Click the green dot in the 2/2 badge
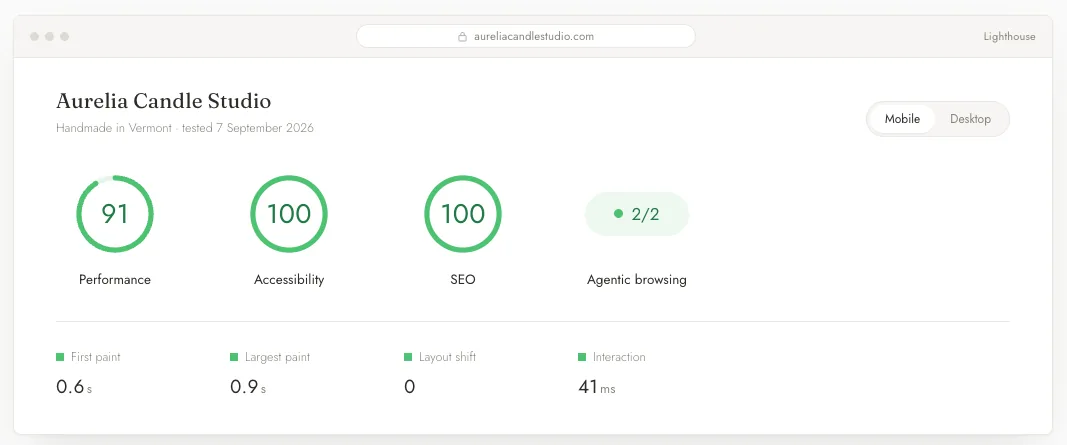The width and height of the screenshot is (1067, 445). click(x=618, y=214)
